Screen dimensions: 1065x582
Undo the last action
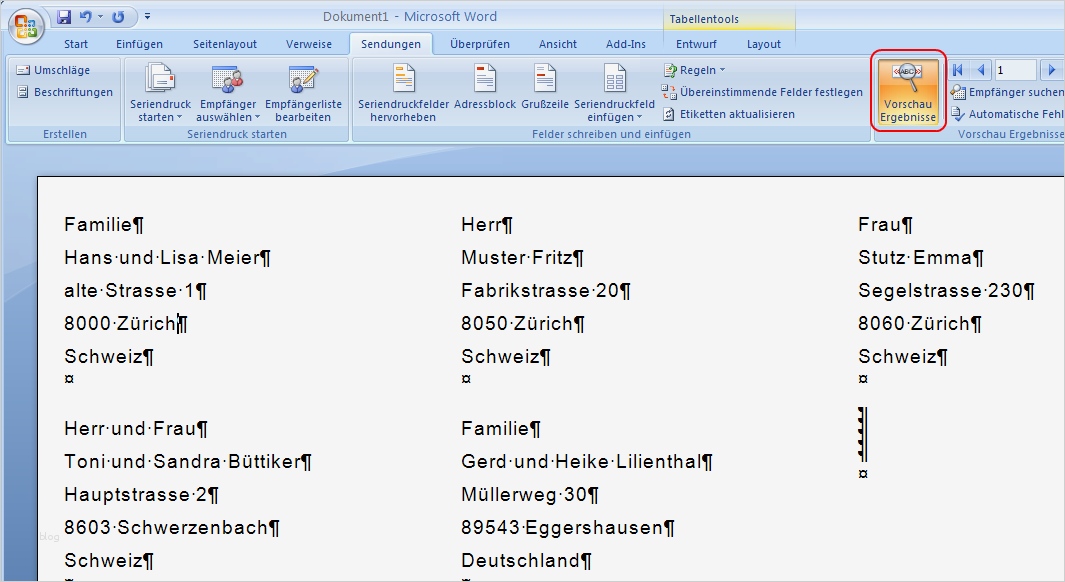click(x=86, y=17)
